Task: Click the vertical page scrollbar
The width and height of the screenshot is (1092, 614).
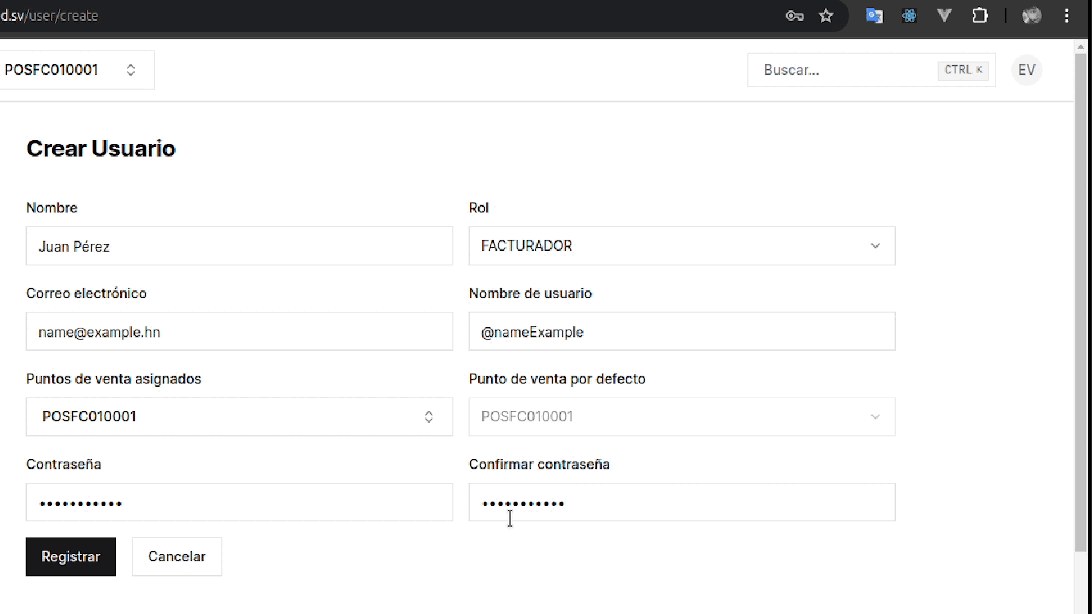Action: click(1086, 300)
